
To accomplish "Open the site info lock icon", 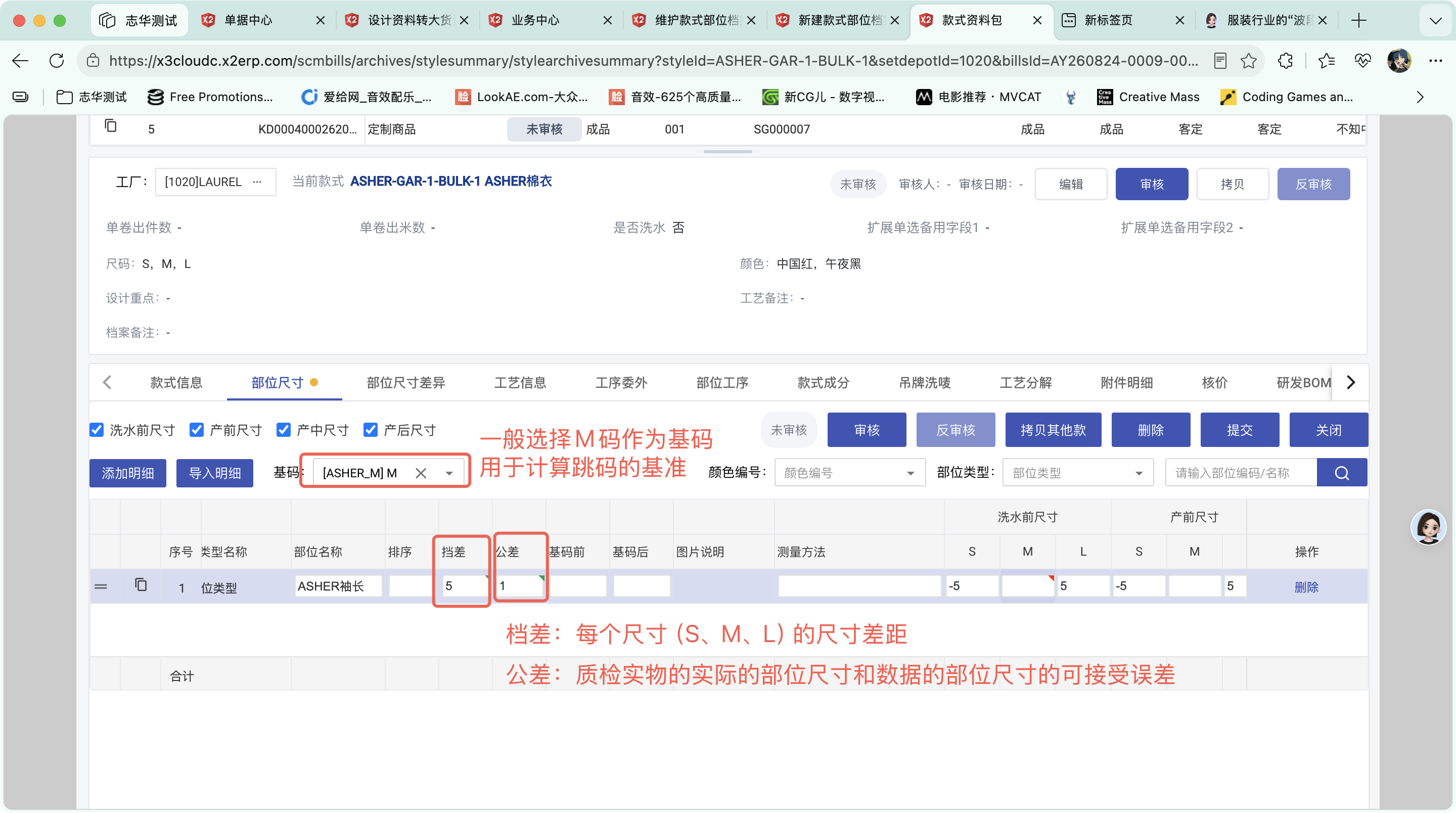I will pyautogui.click(x=93, y=61).
